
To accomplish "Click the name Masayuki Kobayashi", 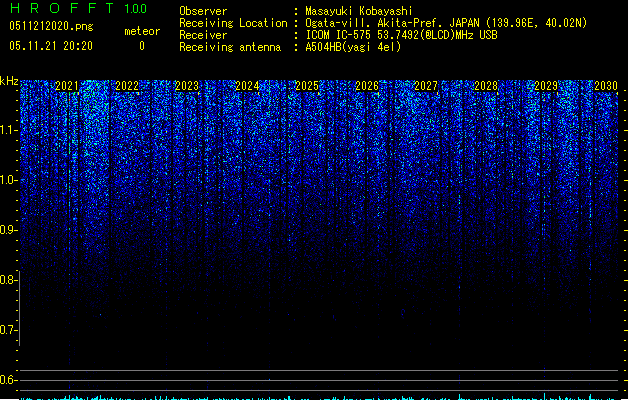I will (x=359, y=11).
